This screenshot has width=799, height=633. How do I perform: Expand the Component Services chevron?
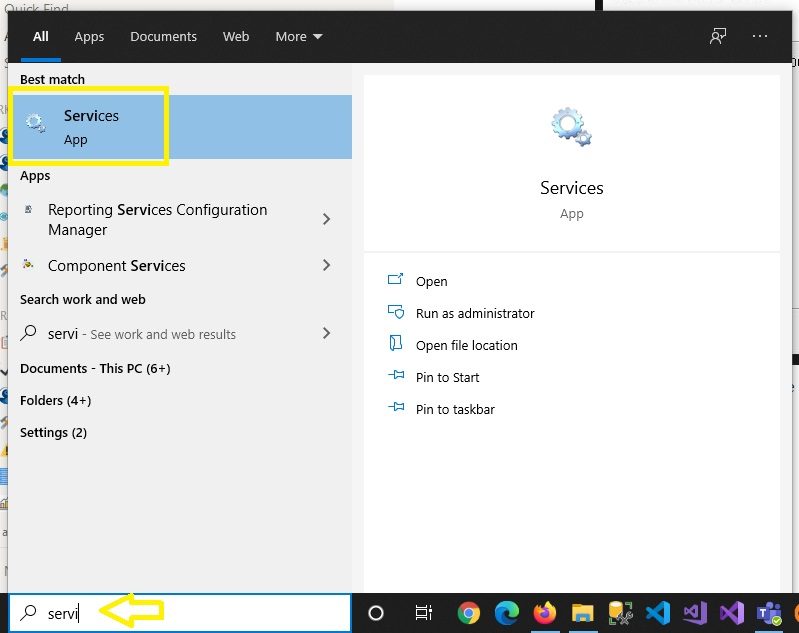coord(326,265)
